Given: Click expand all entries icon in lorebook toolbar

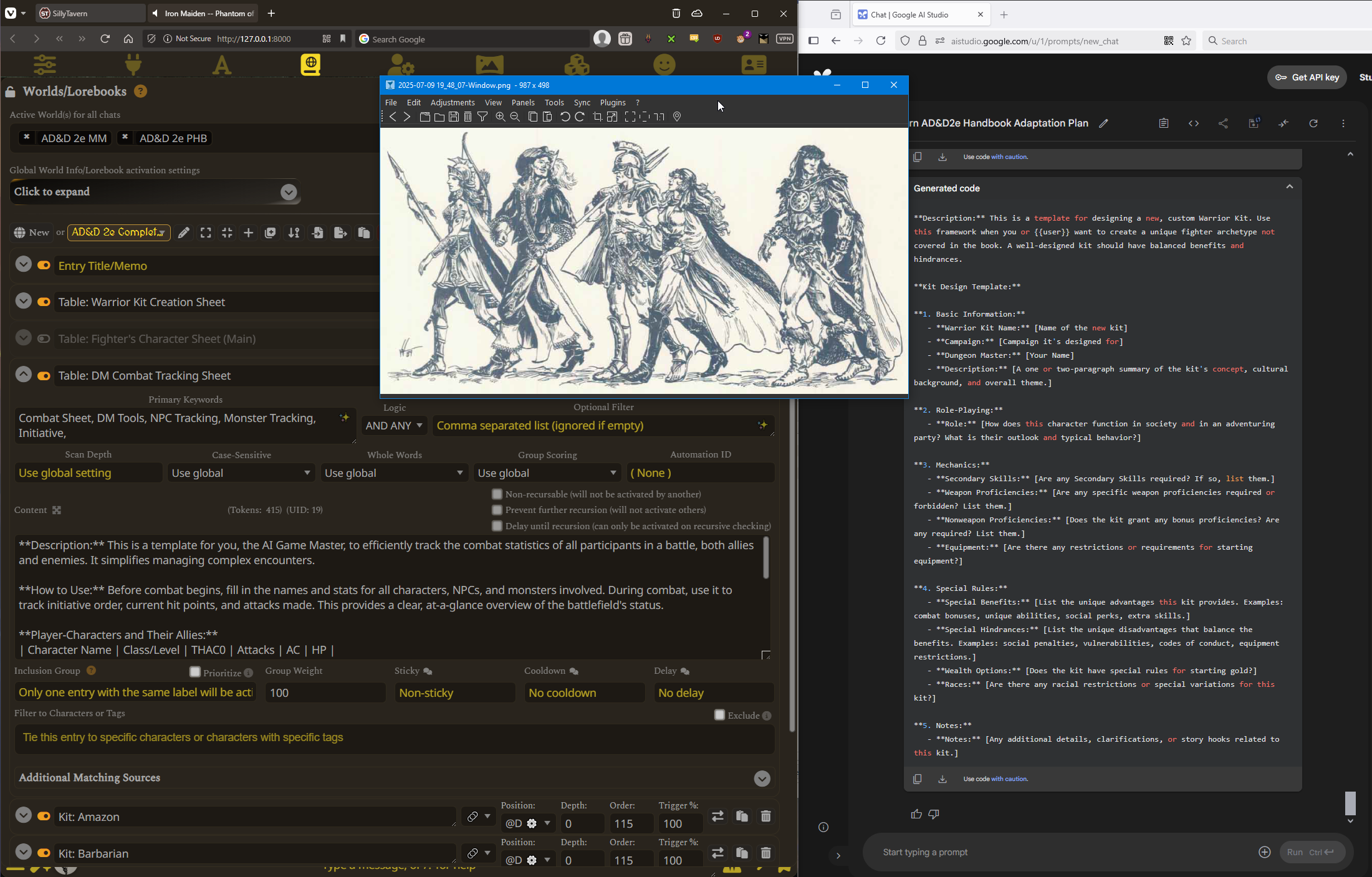Looking at the screenshot, I should click(x=206, y=232).
